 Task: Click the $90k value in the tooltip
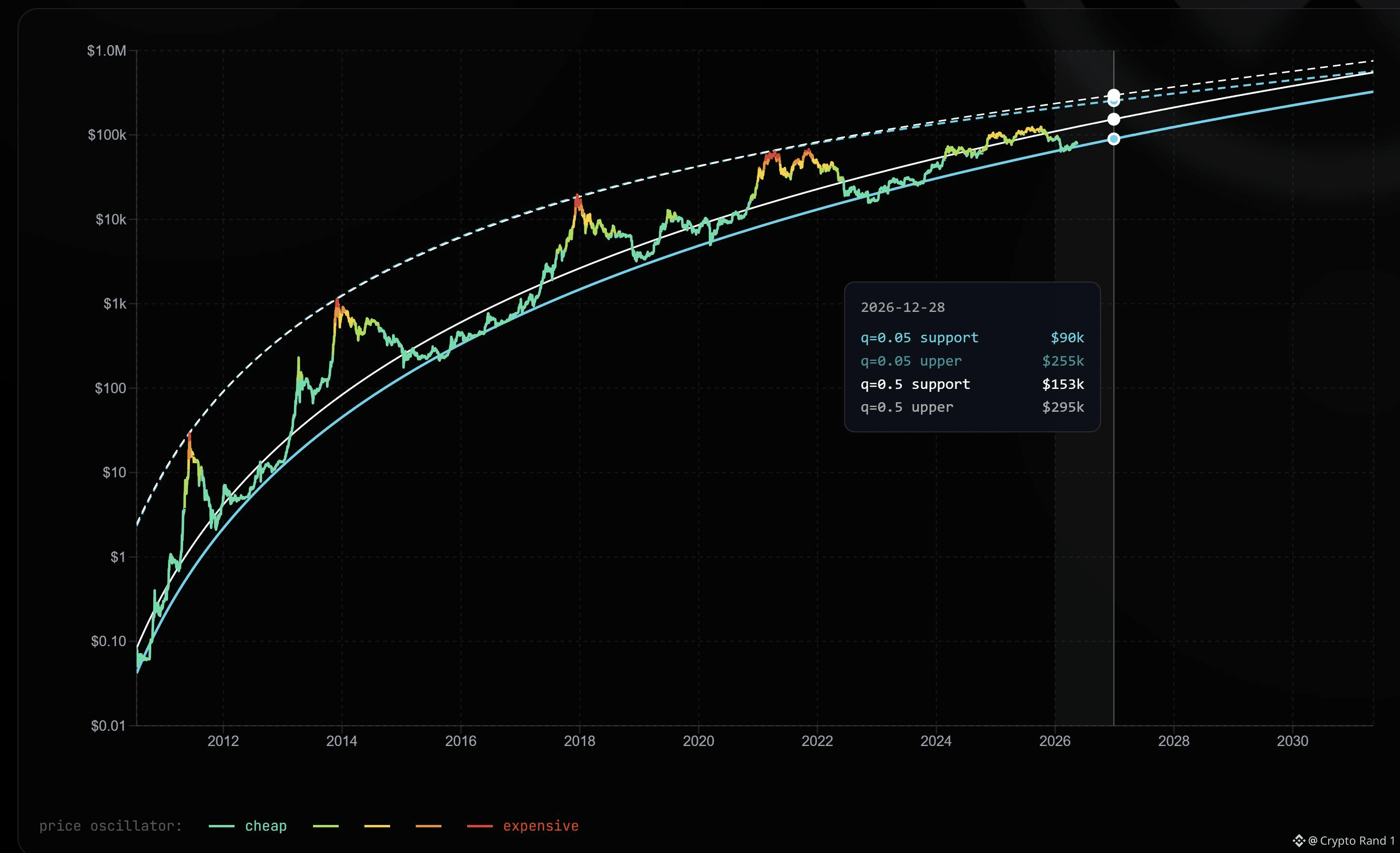tap(1067, 338)
